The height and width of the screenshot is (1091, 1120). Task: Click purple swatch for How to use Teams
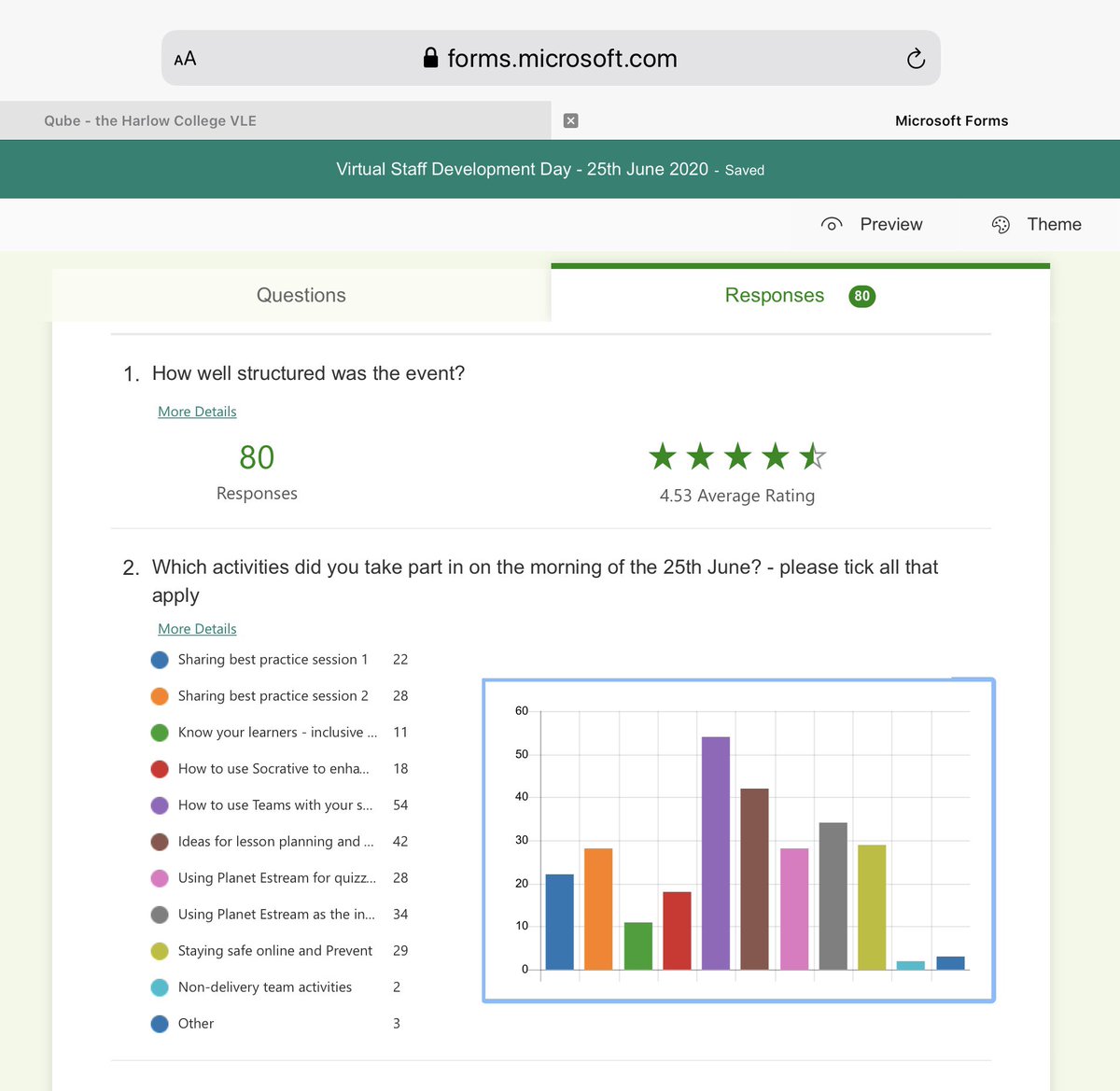coord(160,805)
